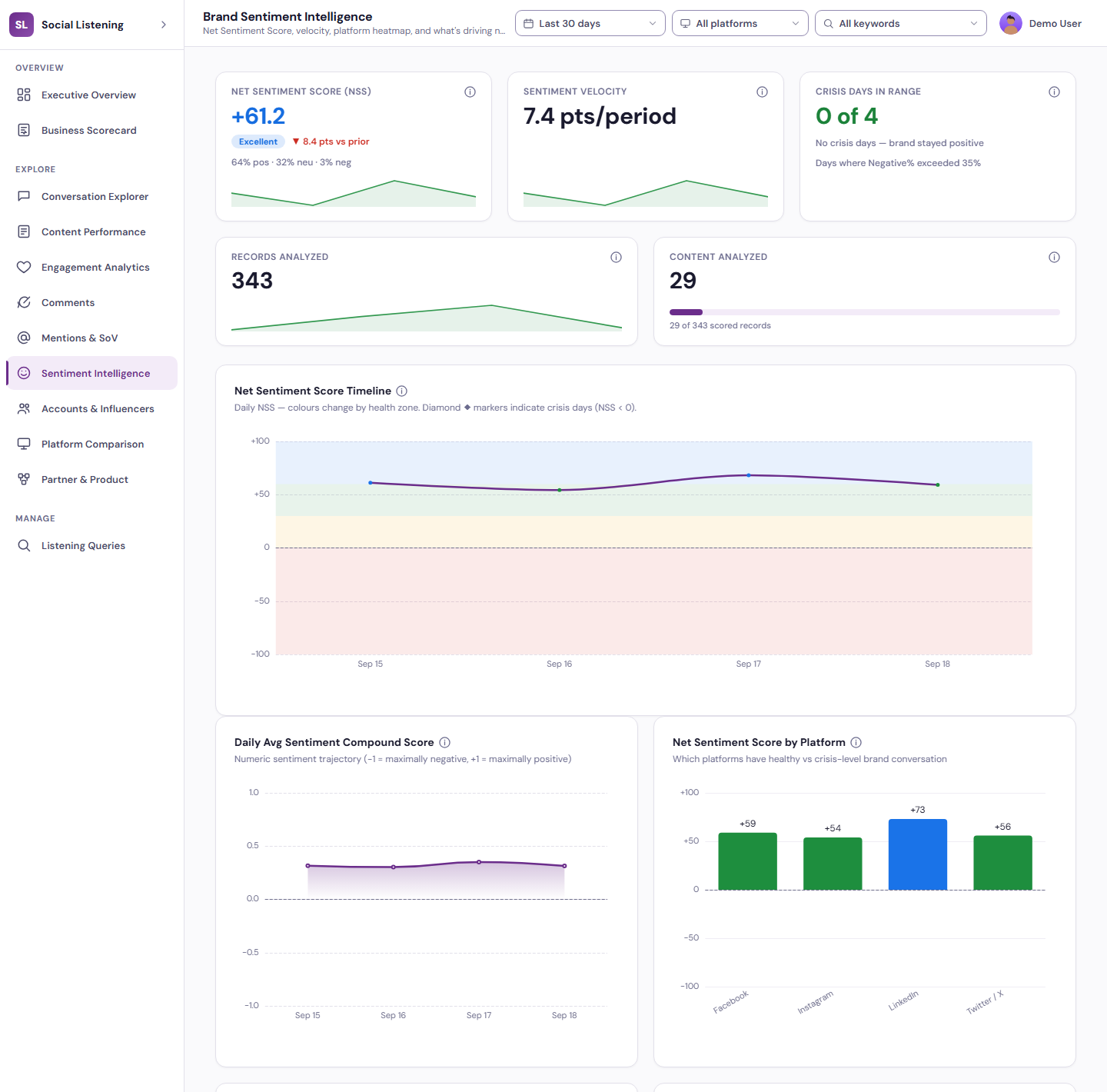Image resolution: width=1107 pixels, height=1092 pixels.
Task: Click the Excellent status badge
Action: 258,141
